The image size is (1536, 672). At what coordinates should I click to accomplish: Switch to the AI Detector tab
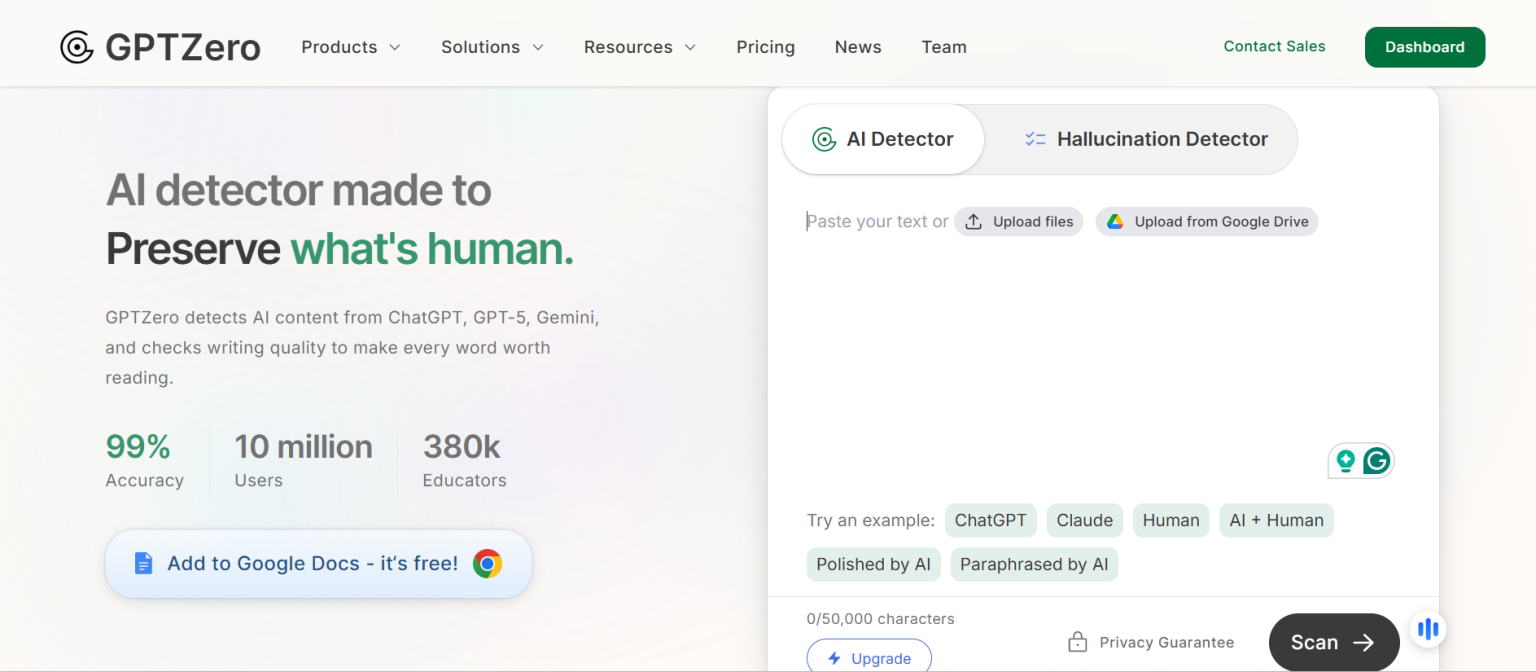coord(883,139)
